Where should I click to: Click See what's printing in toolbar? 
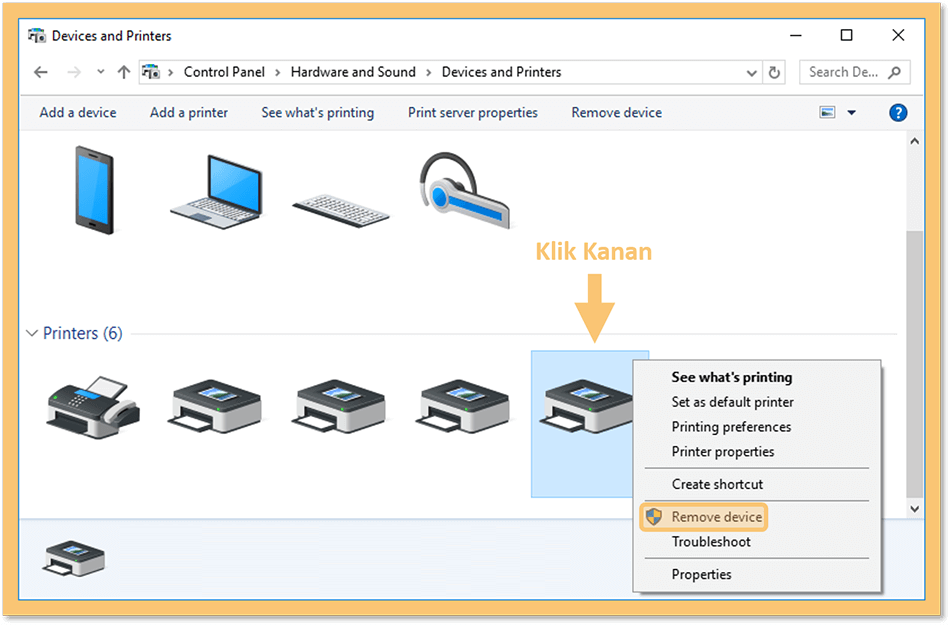(317, 113)
